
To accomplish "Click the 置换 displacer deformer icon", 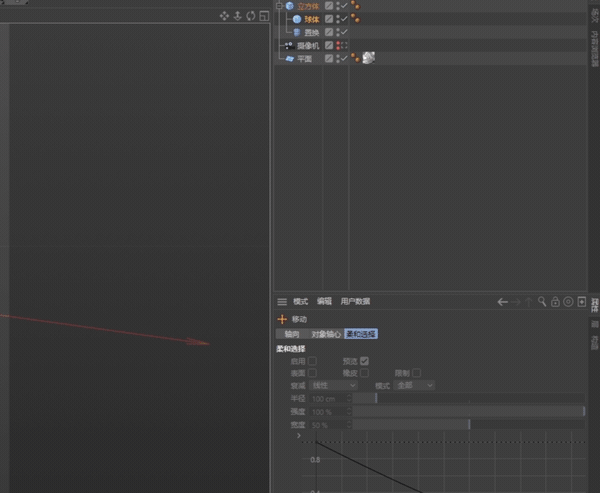I will [x=297, y=32].
